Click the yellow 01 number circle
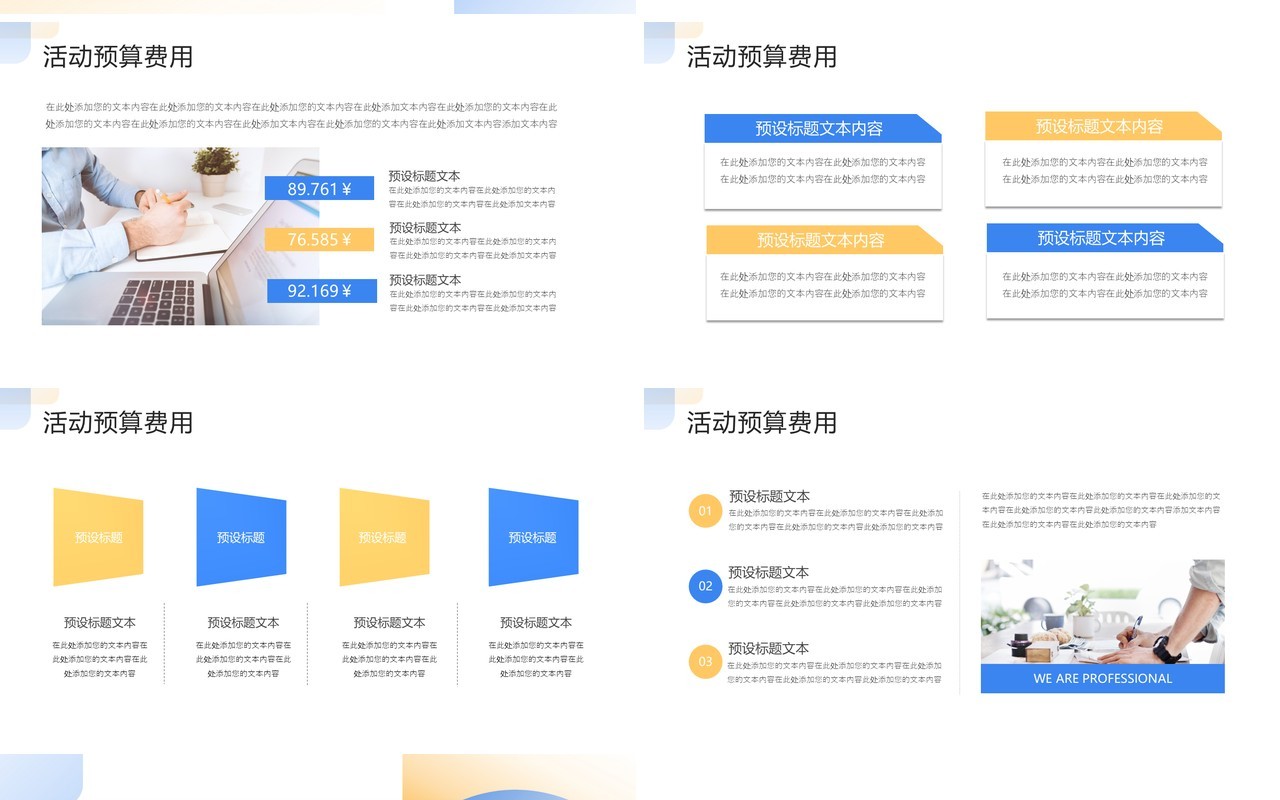Viewport: 1280px width, 800px height. click(705, 510)
